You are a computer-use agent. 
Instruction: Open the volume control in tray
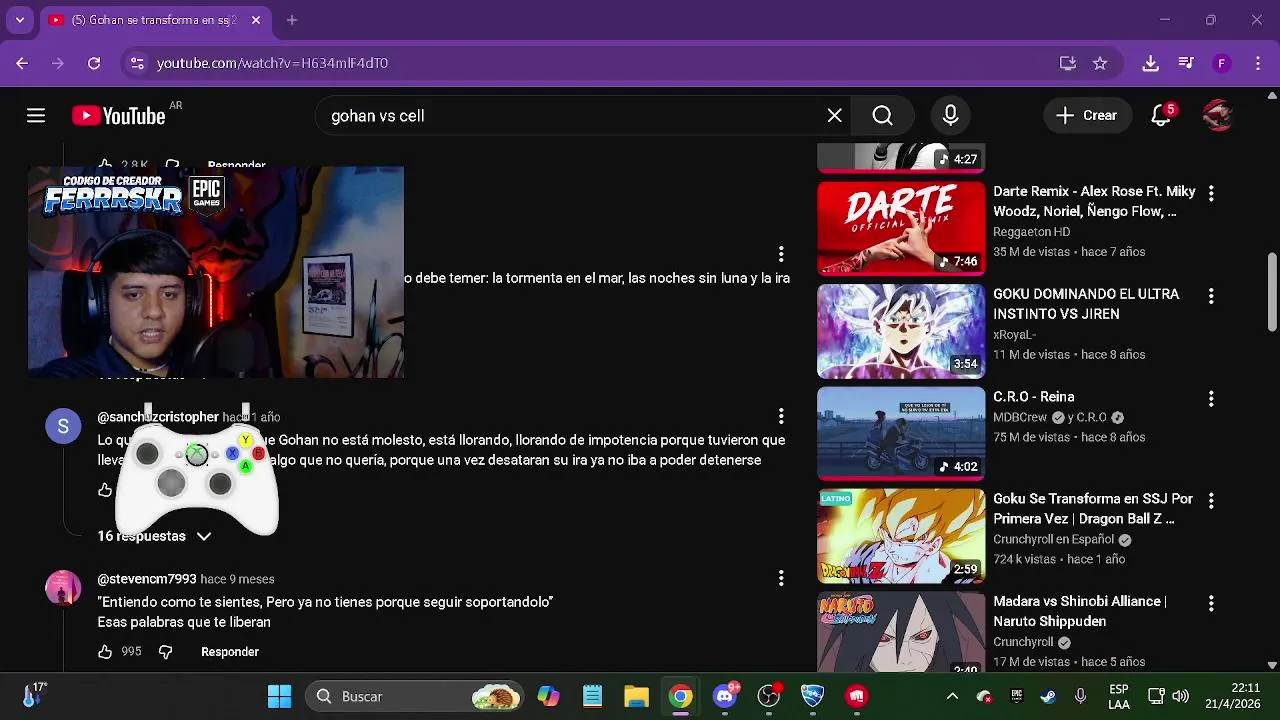1181,696
